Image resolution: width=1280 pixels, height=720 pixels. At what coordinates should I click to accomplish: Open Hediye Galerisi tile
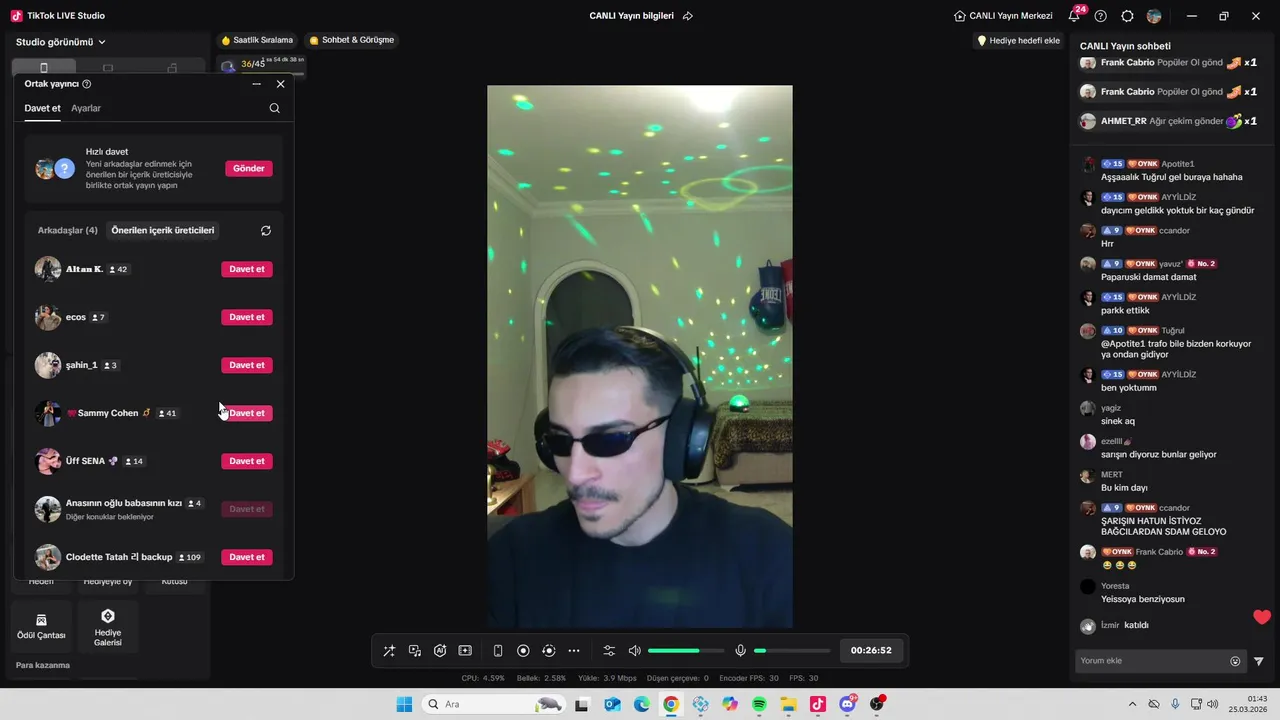click(108, 626)
